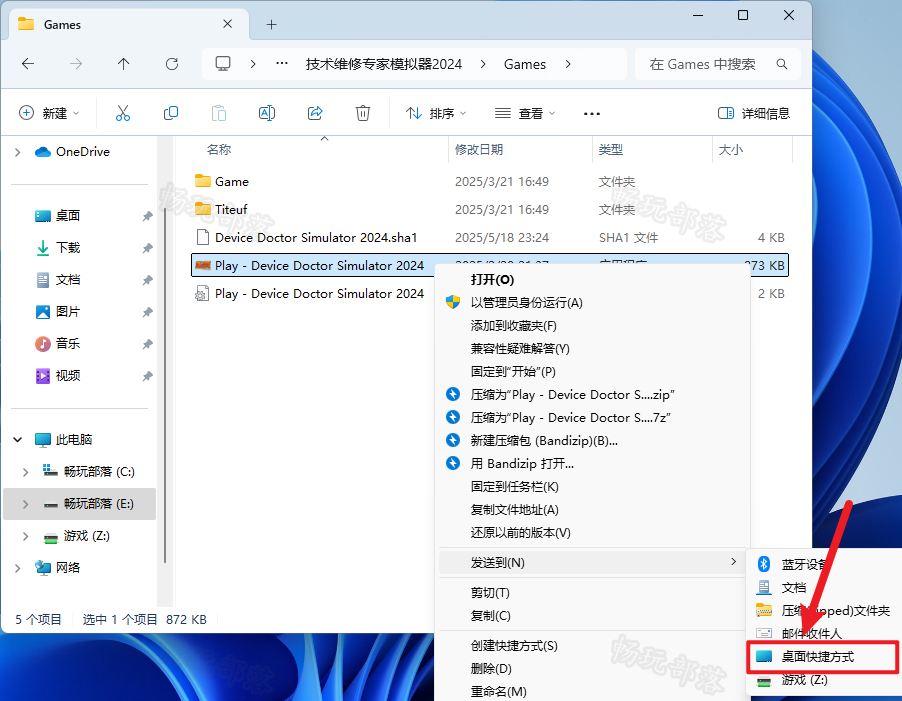
Task: Unpin 桌面 using its pin icon
Action: [147, 216]
